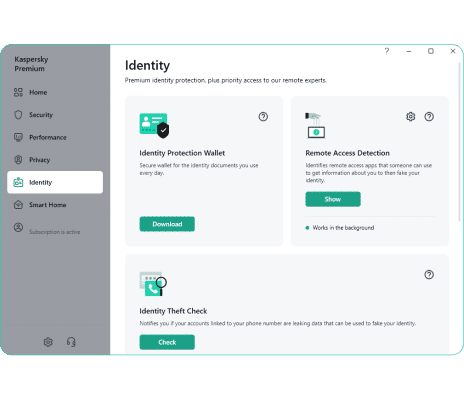Viewport: 464px width, 400px height.
Task: Download the Identity Protection Wallet
Action: pos(167,224)
